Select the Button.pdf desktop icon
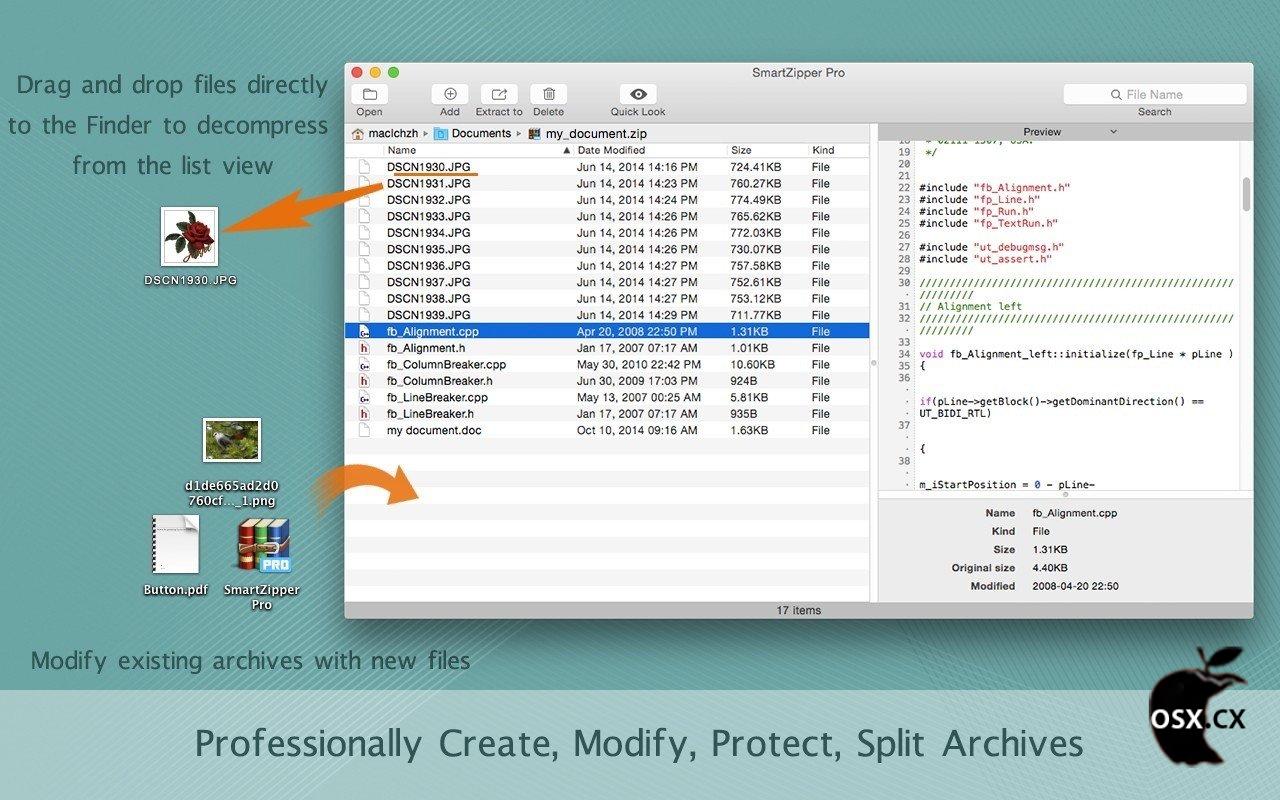This screenshot has height=800, width=1280. pyautogui.click(x=176, y=544)
